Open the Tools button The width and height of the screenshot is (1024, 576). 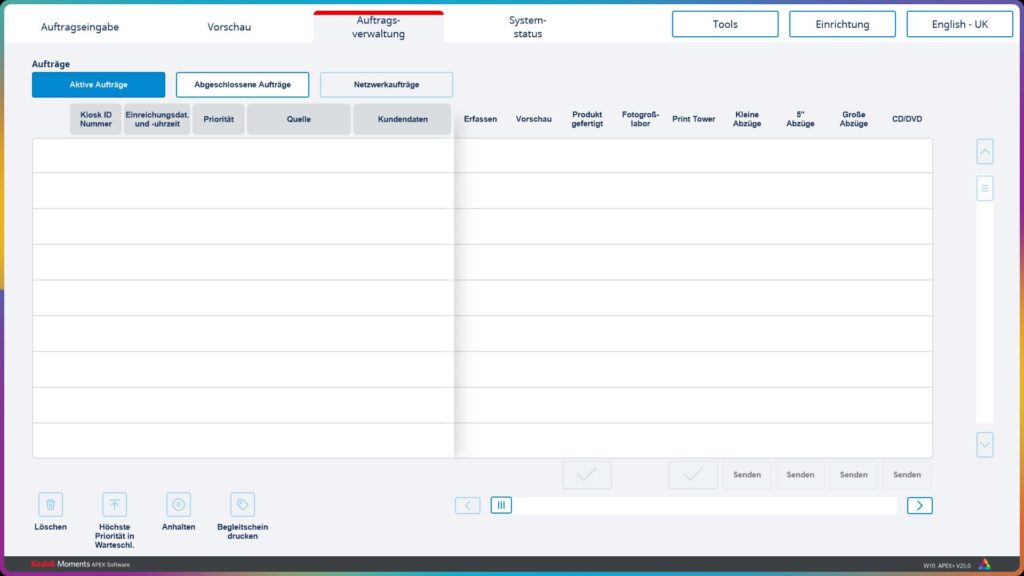[725, 24]
